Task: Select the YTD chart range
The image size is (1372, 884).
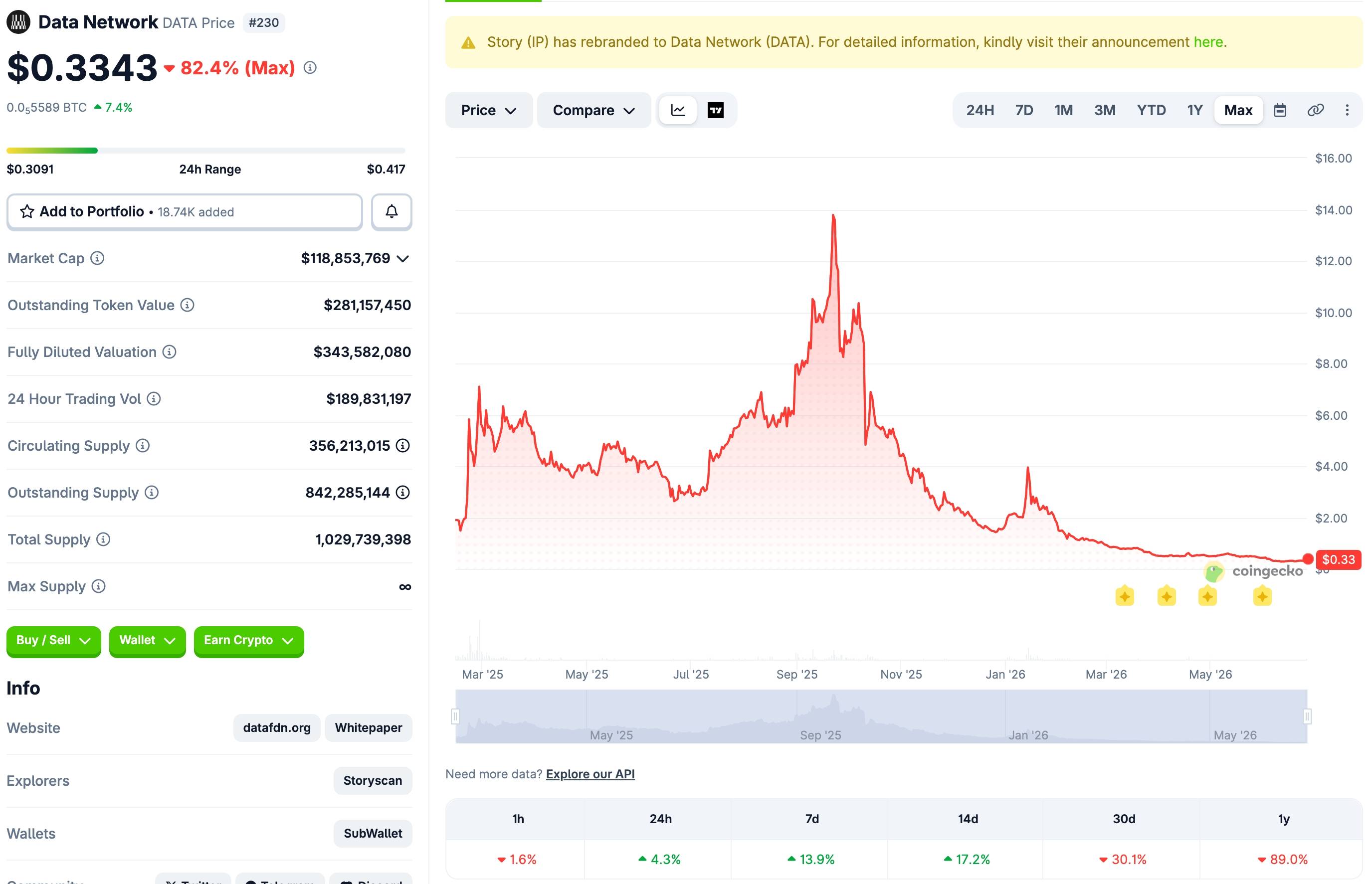Action: click(1151, 110)
